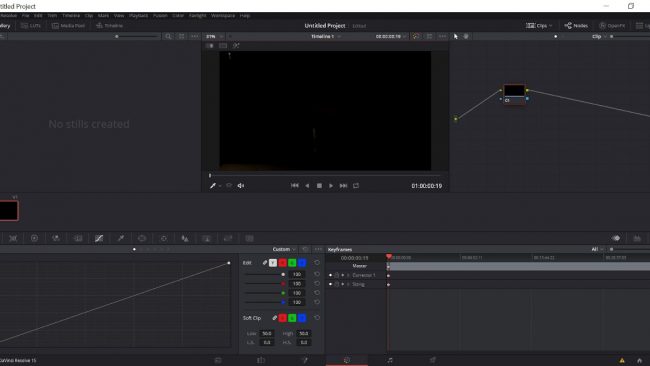Screen dimensions: 650x366
Task: Open the Sizing palette
Action: [228, 238]
